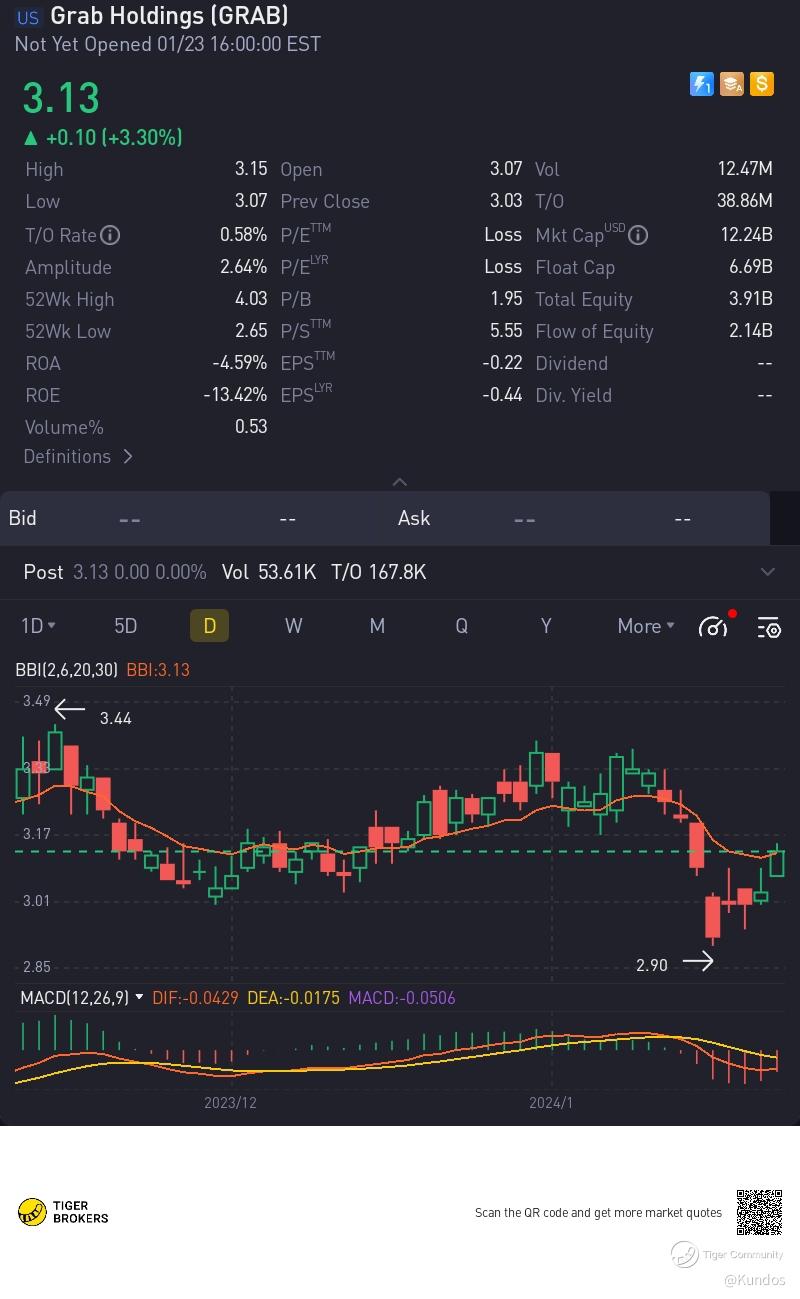Tap the Vol value 12.47M
Image resolution: width=800 pixels, height=1299 pixels.
click(745, 169)
